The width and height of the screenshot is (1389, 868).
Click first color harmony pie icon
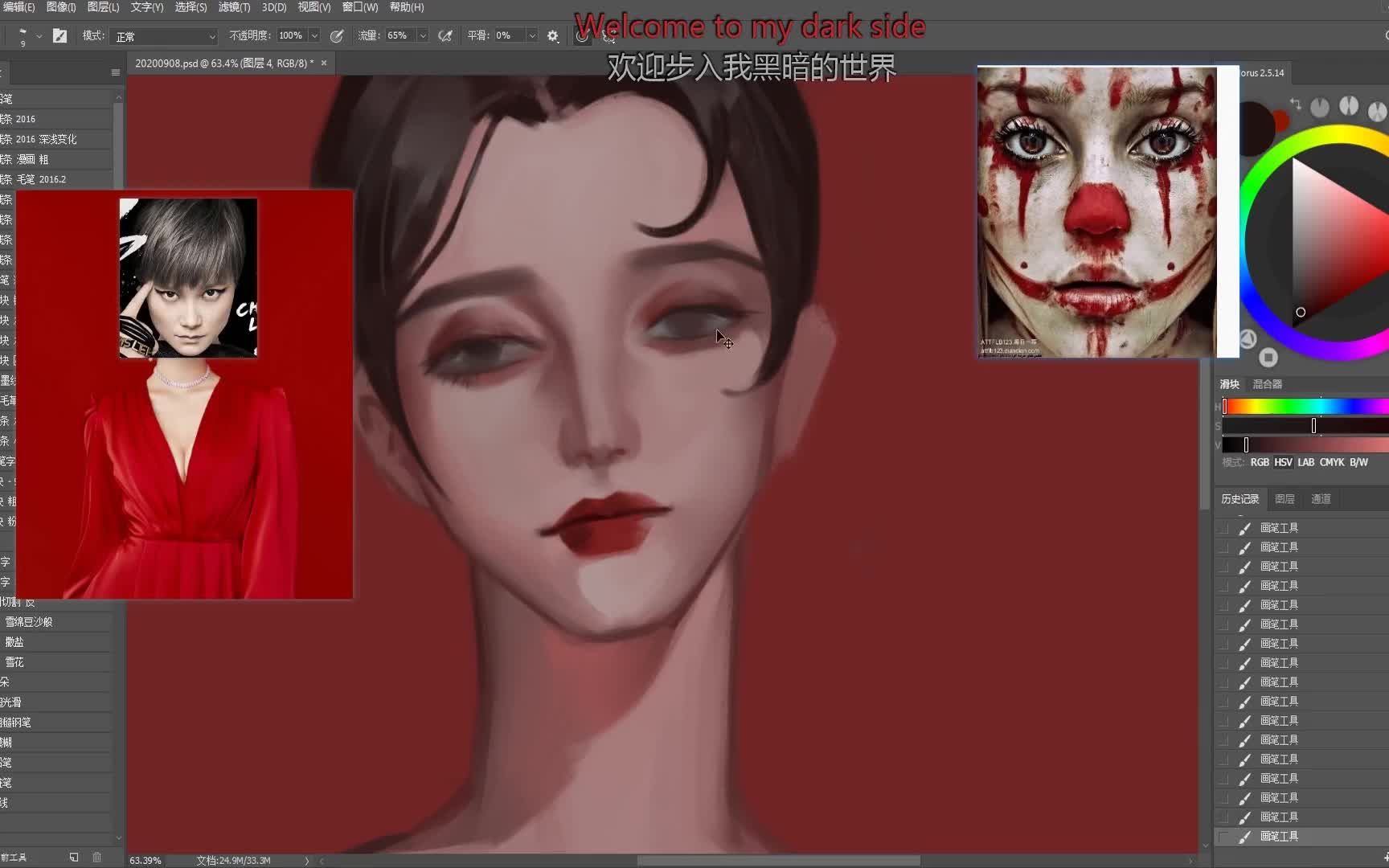(x=1320, y=107)
